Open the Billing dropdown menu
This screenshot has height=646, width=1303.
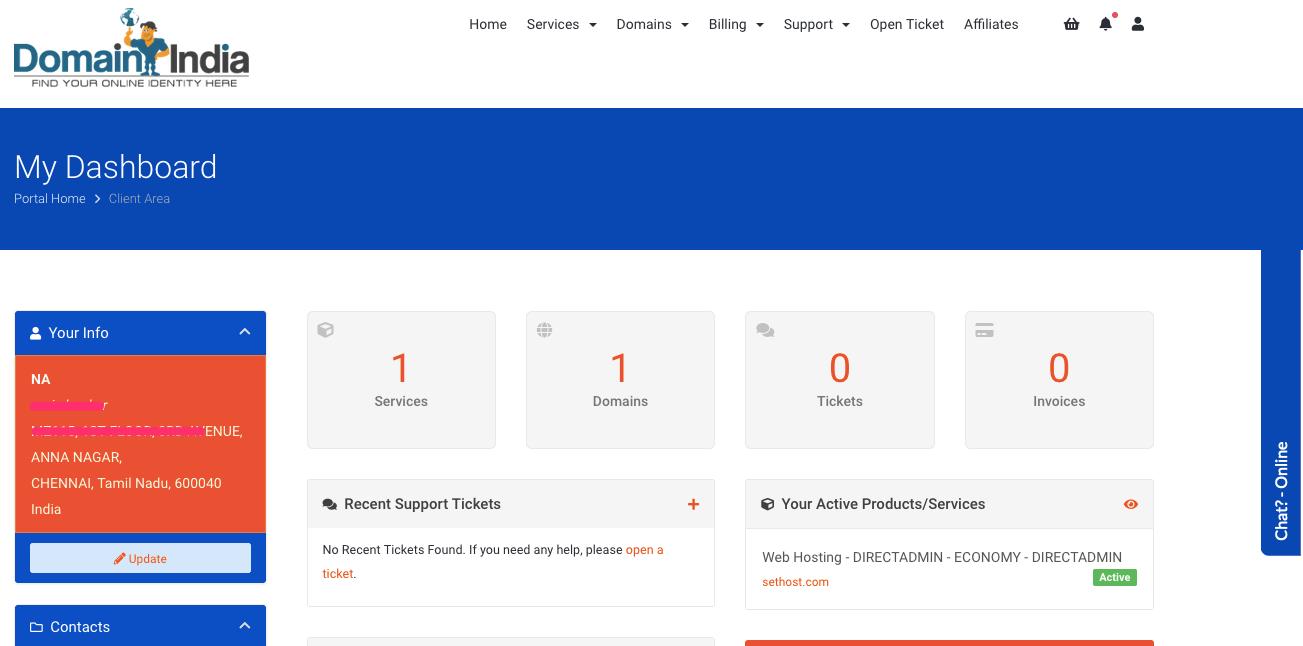(x=735, y=24)
